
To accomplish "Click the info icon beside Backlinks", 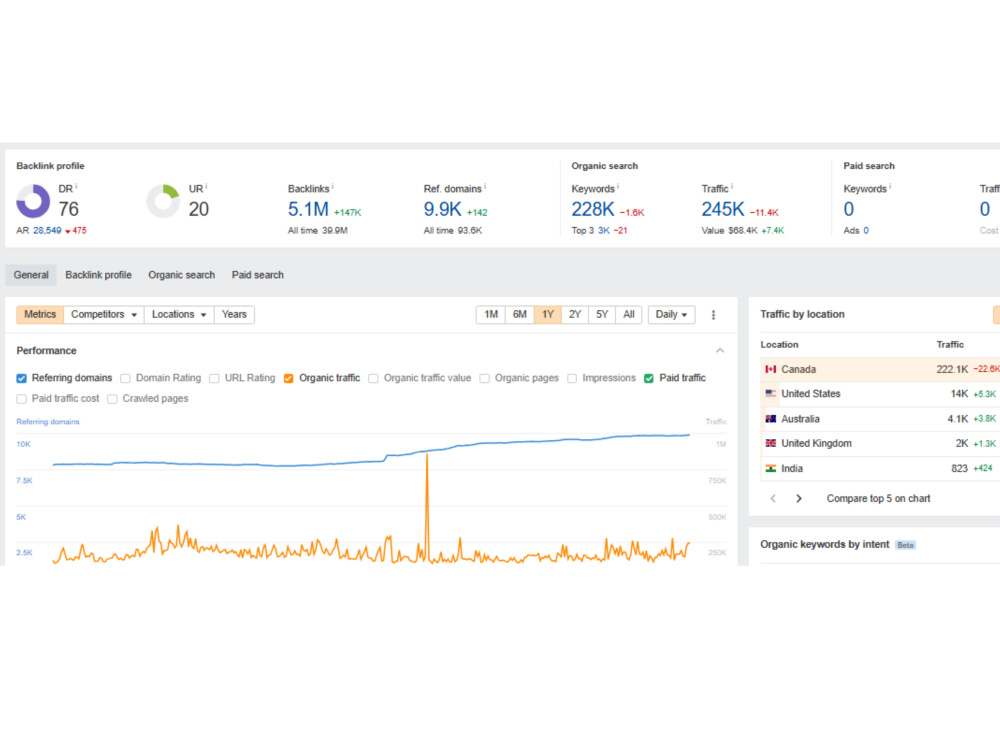I will (332, 186).
